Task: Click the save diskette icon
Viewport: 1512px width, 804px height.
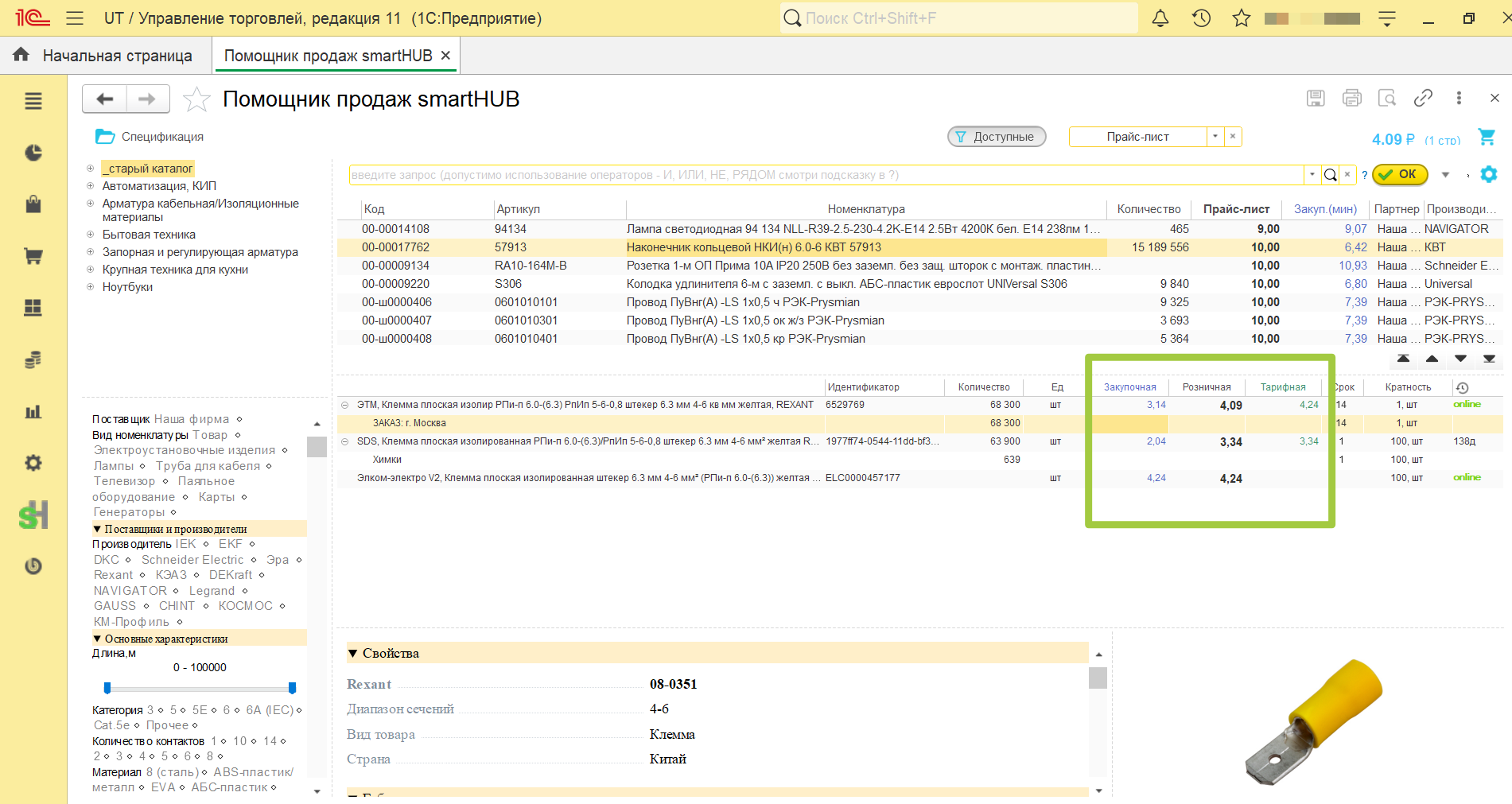Action: click(1316, 98)
